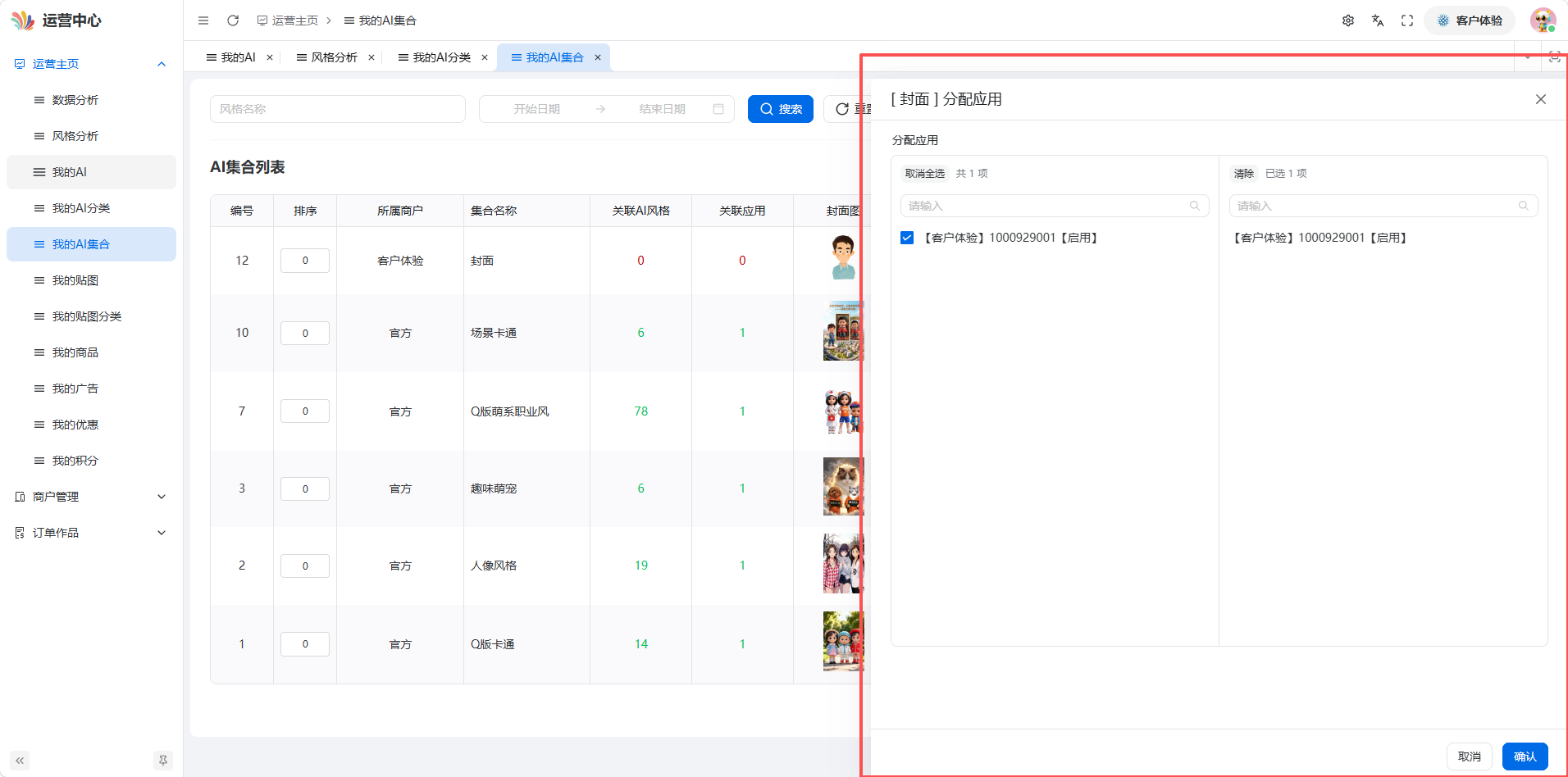Uncheck 【客户体验】1000929001 application checkbox
This screenshot has width=1568, height=777.
[x=907, y=238]
